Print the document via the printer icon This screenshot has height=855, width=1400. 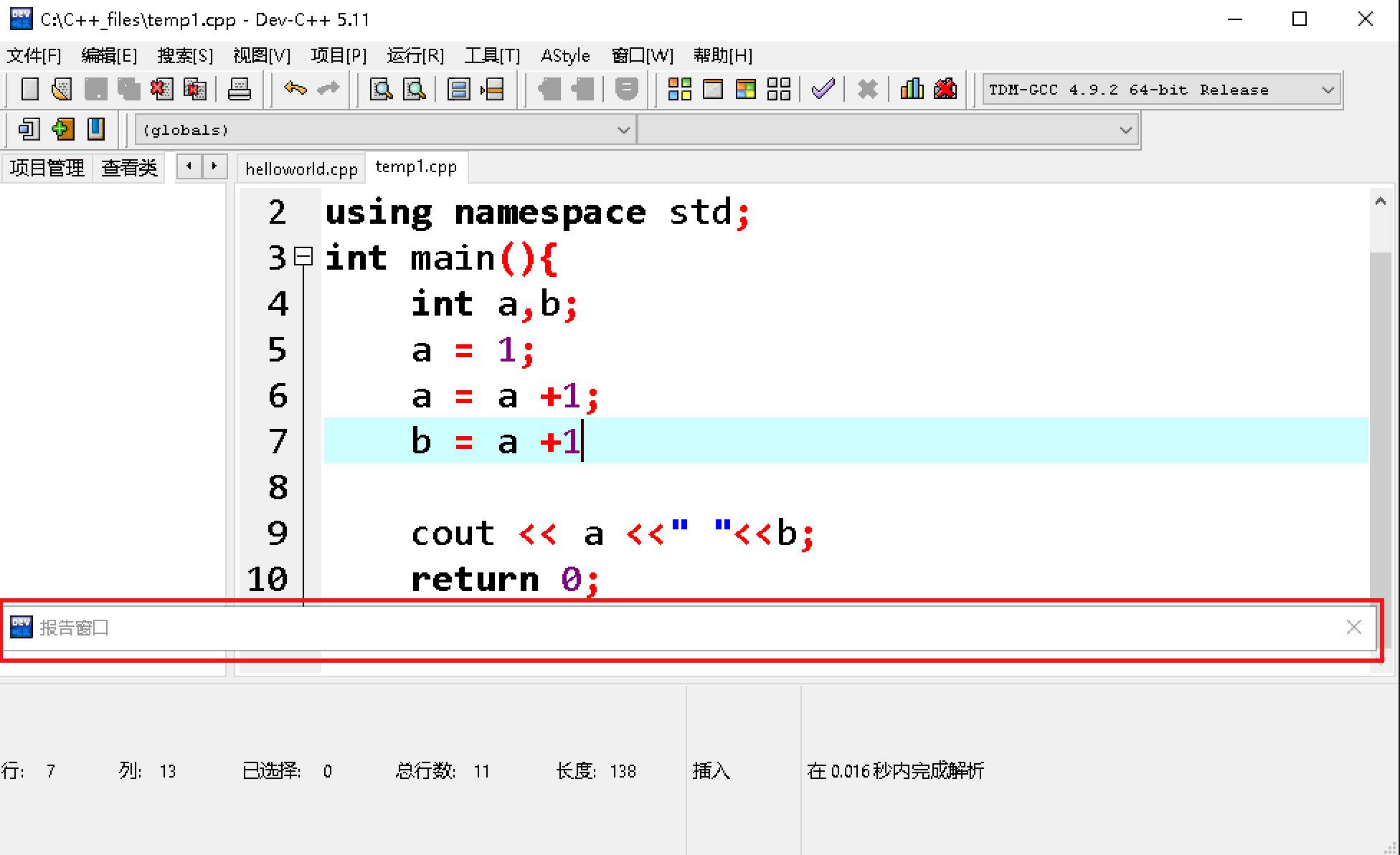(x=240, y=89)
